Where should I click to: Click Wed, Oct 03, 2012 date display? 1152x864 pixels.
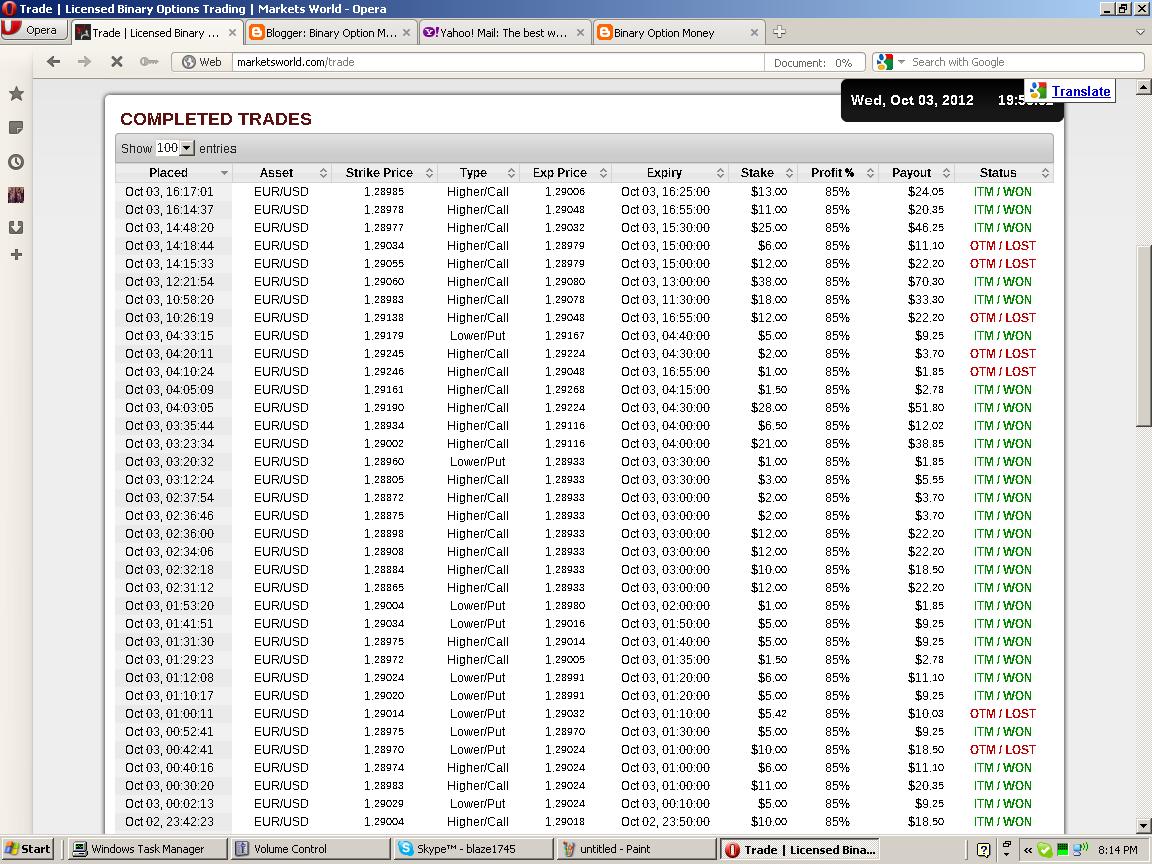pos(912,100)
